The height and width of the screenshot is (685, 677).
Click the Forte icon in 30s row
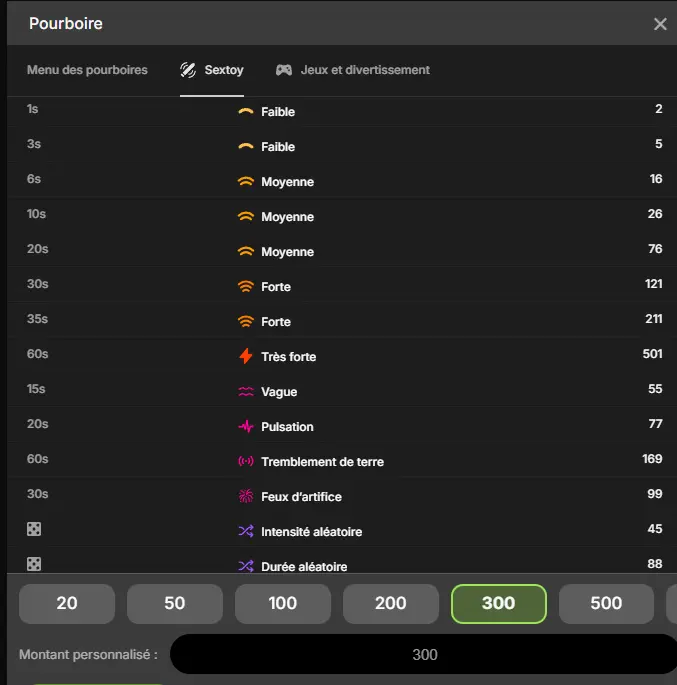pos(246,287)
